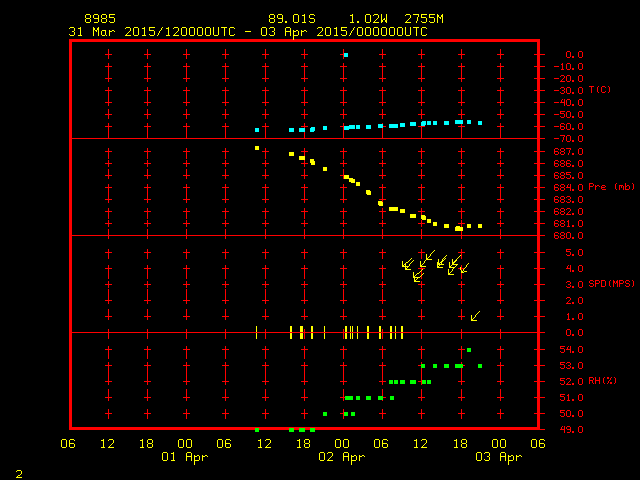Click the 682.0 pressure tick value
The width and height of the screenshot is (640, 480).
coord(568,211)
